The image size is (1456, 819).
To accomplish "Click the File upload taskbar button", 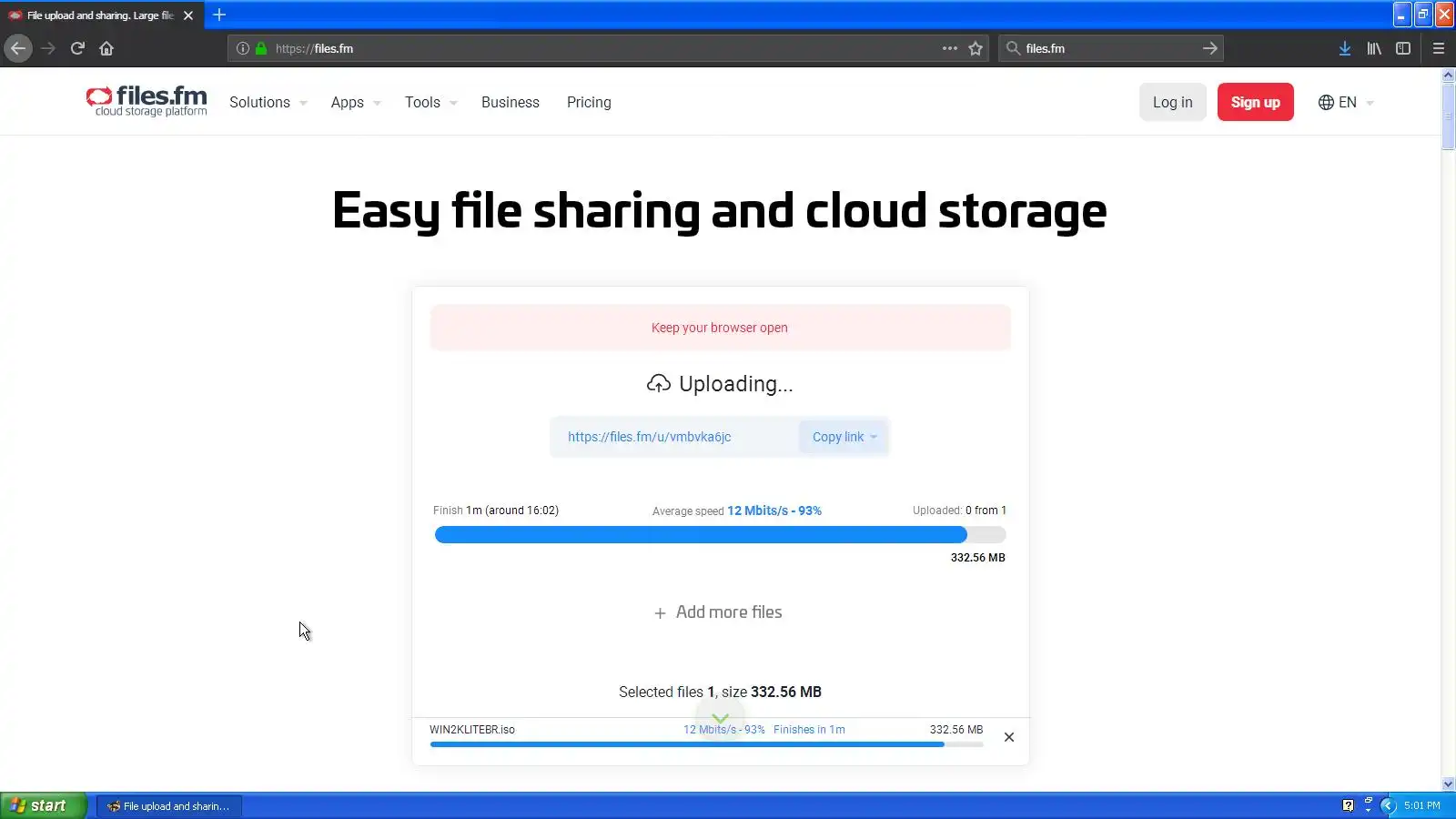I will (169, 805).
